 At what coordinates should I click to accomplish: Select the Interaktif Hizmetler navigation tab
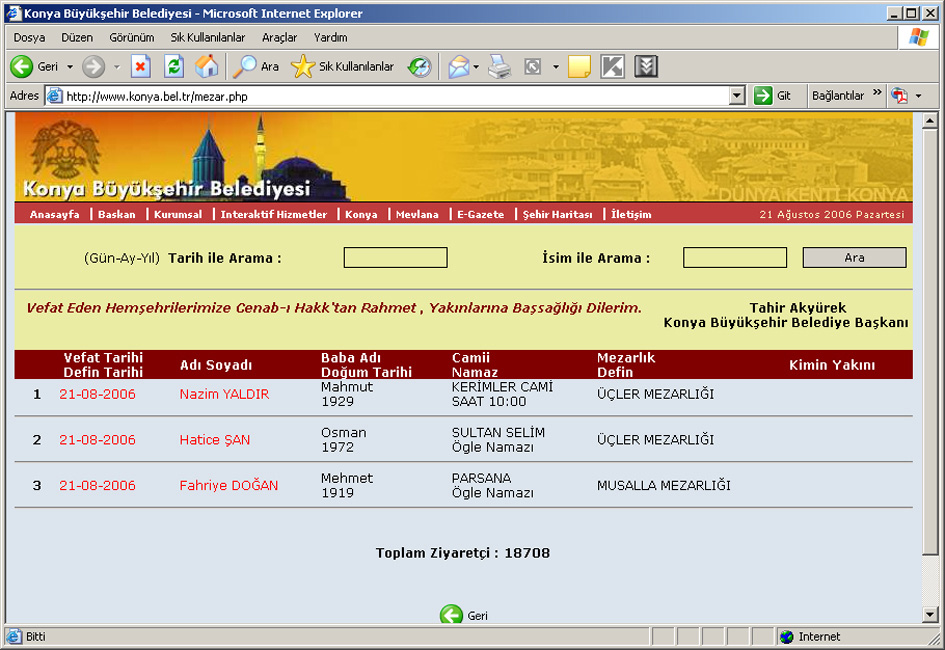click(x=274, y=214)
